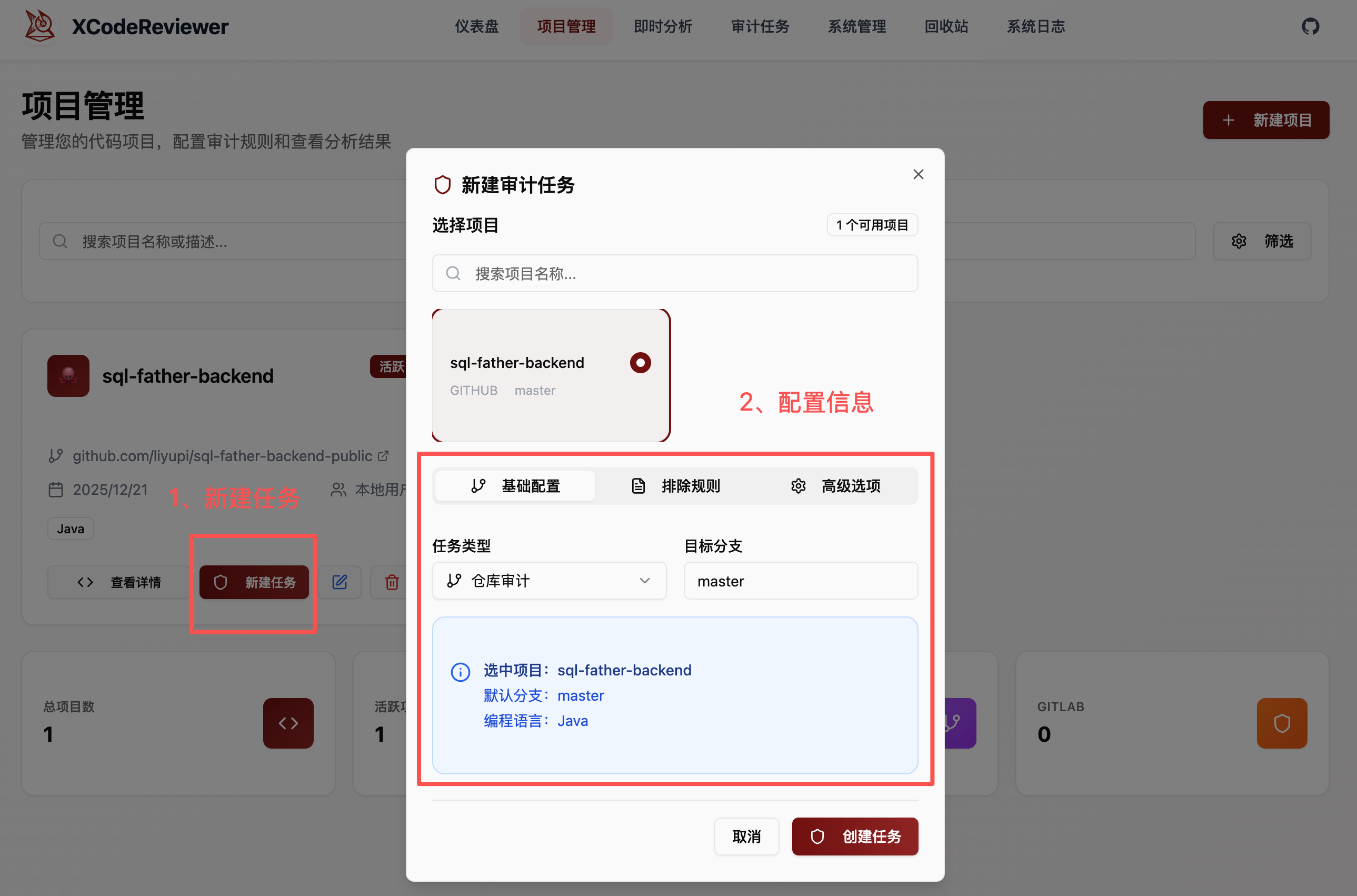
Task: Click the red trash delete icon
Action: (x=392, y=582)
